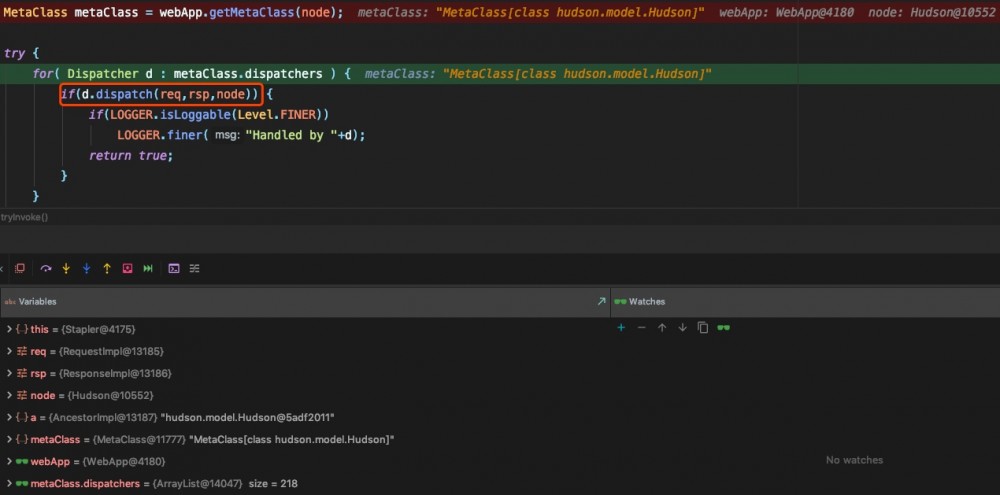
Task: Click the Step Out arrow icon
Action: tap(107, 269)
